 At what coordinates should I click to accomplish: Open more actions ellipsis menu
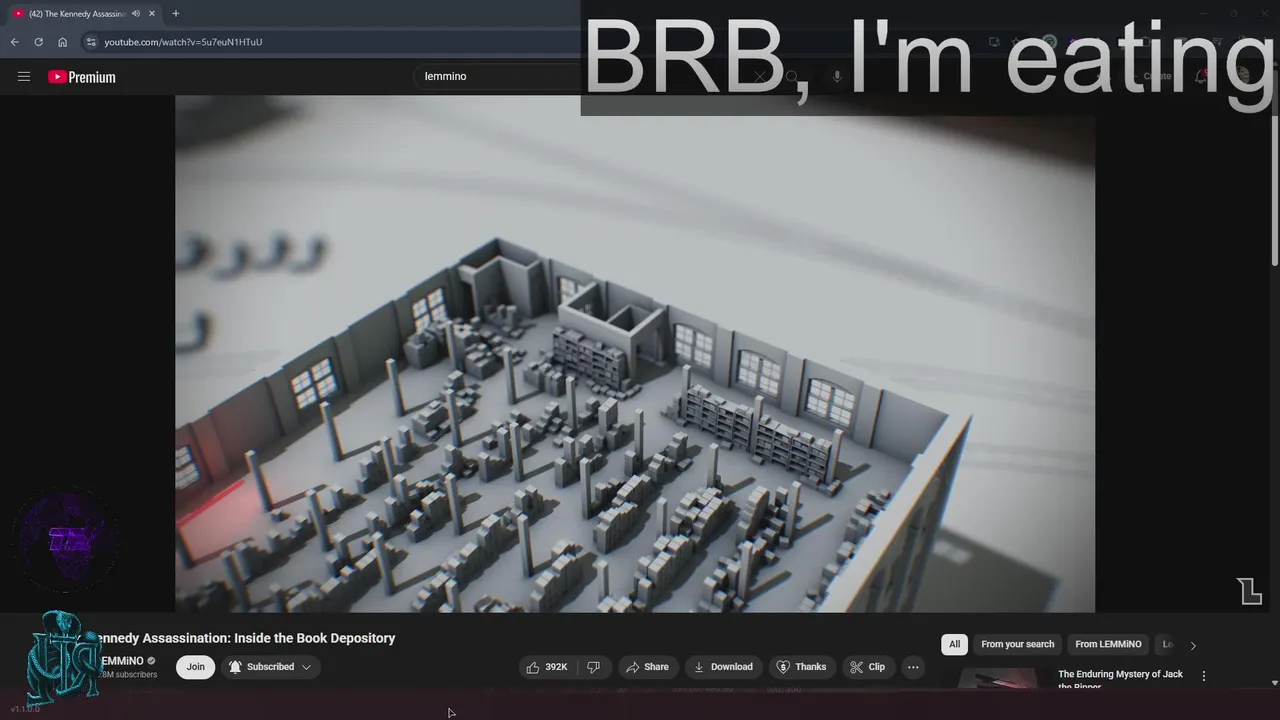point(913,667)
